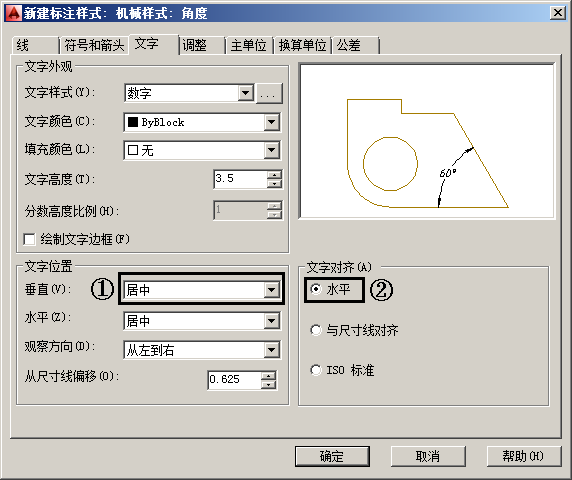Click the 取消 button
The image size is (572, 480).
tap(428, 456)
